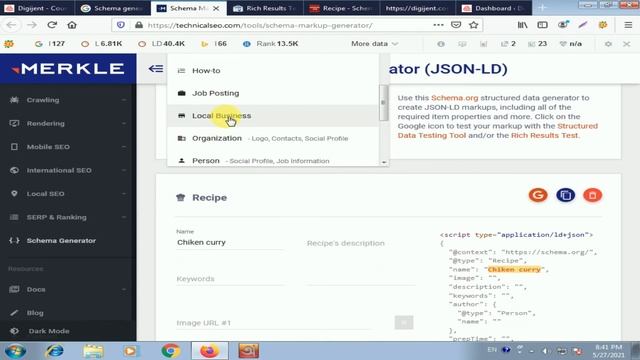
Task: Open media player icon in taskbar
Action: click(131, 351)
